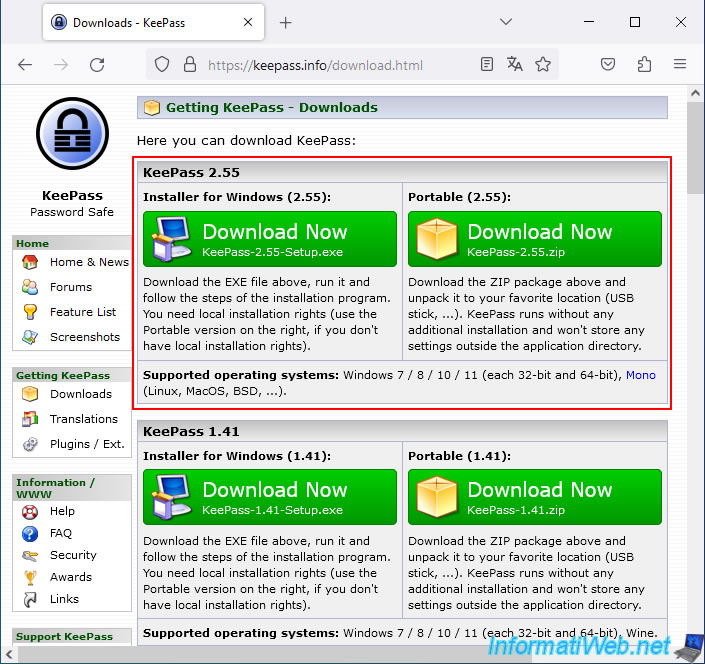Click the KeePass 1.41 section title
This screenshot has height=664, width=705.
(191, 432)
